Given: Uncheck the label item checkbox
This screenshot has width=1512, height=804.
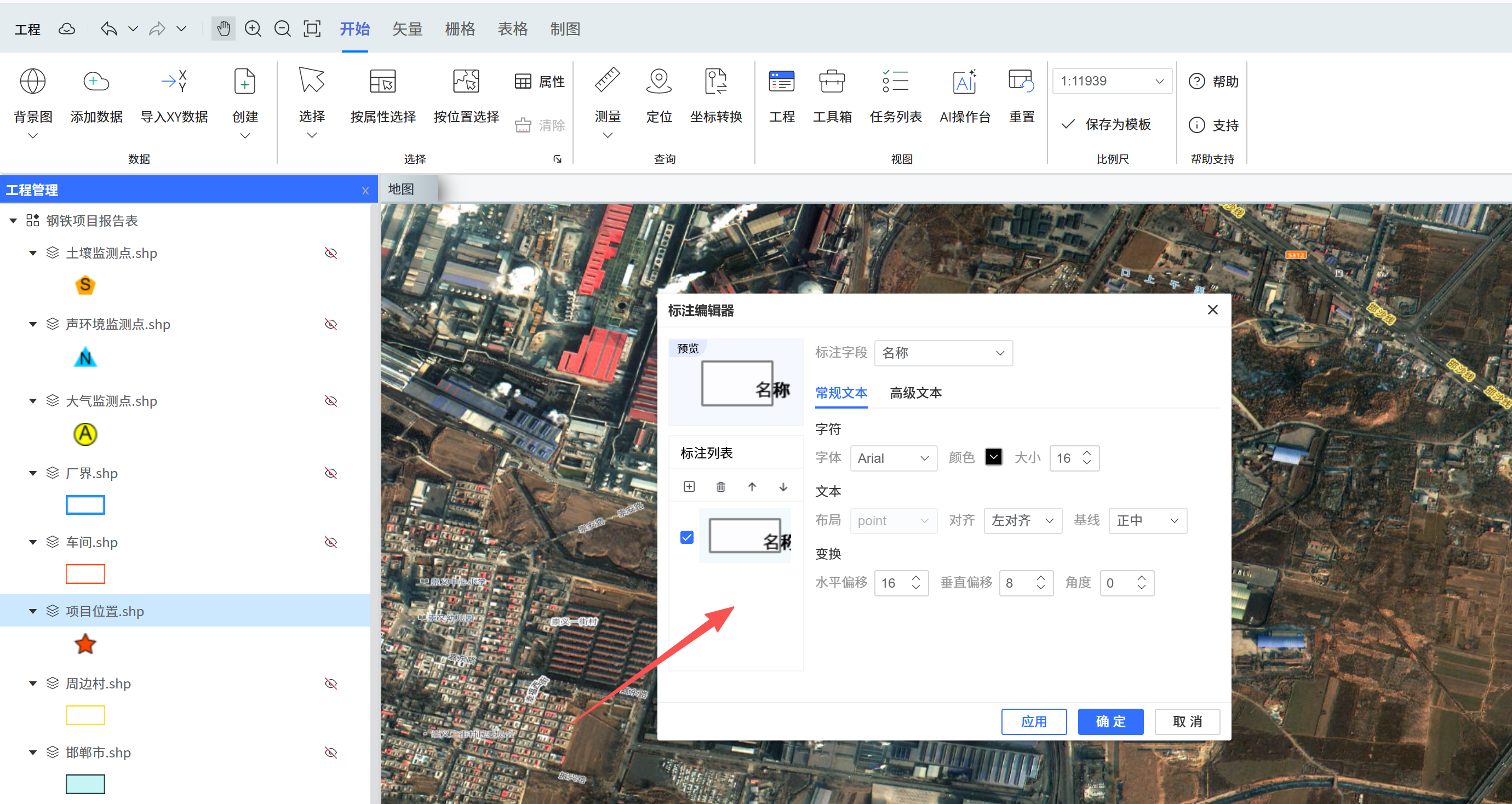Looking at the screenshot, I should [x=687, y=537].
